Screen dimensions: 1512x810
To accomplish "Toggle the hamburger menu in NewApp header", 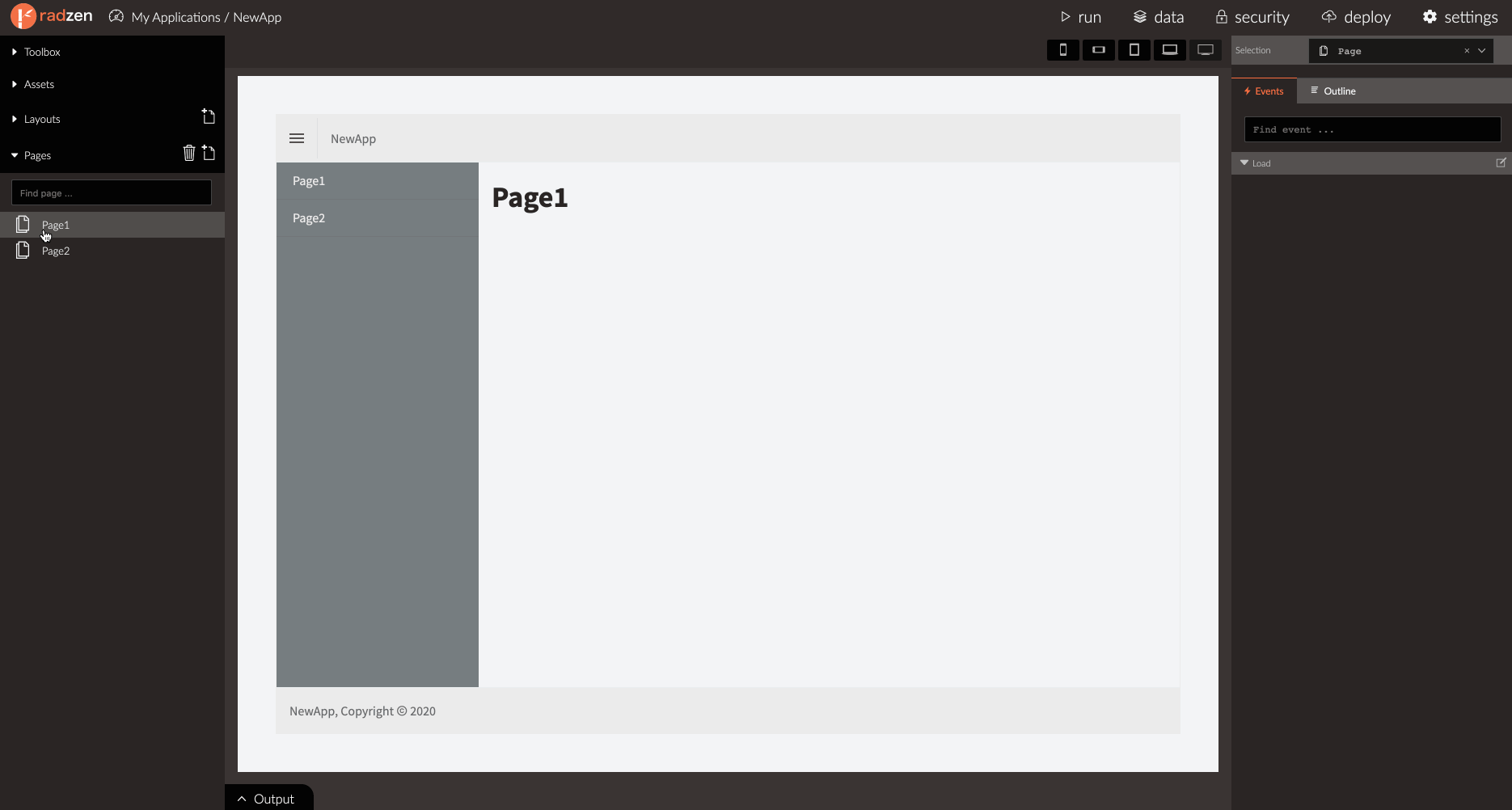I will [x=297, y=138].
